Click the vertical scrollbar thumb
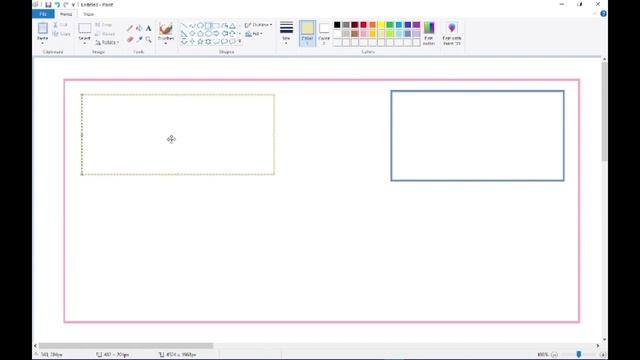 point(604,111)
